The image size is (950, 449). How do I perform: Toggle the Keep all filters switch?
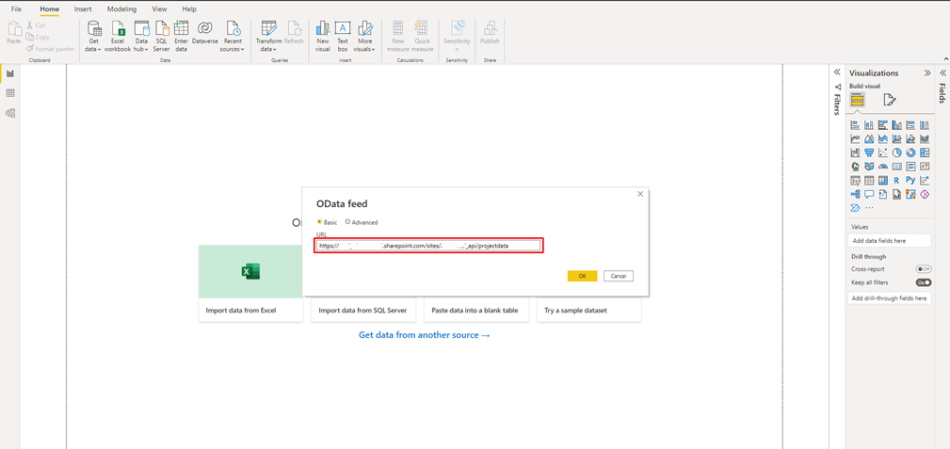coord(923,282)
